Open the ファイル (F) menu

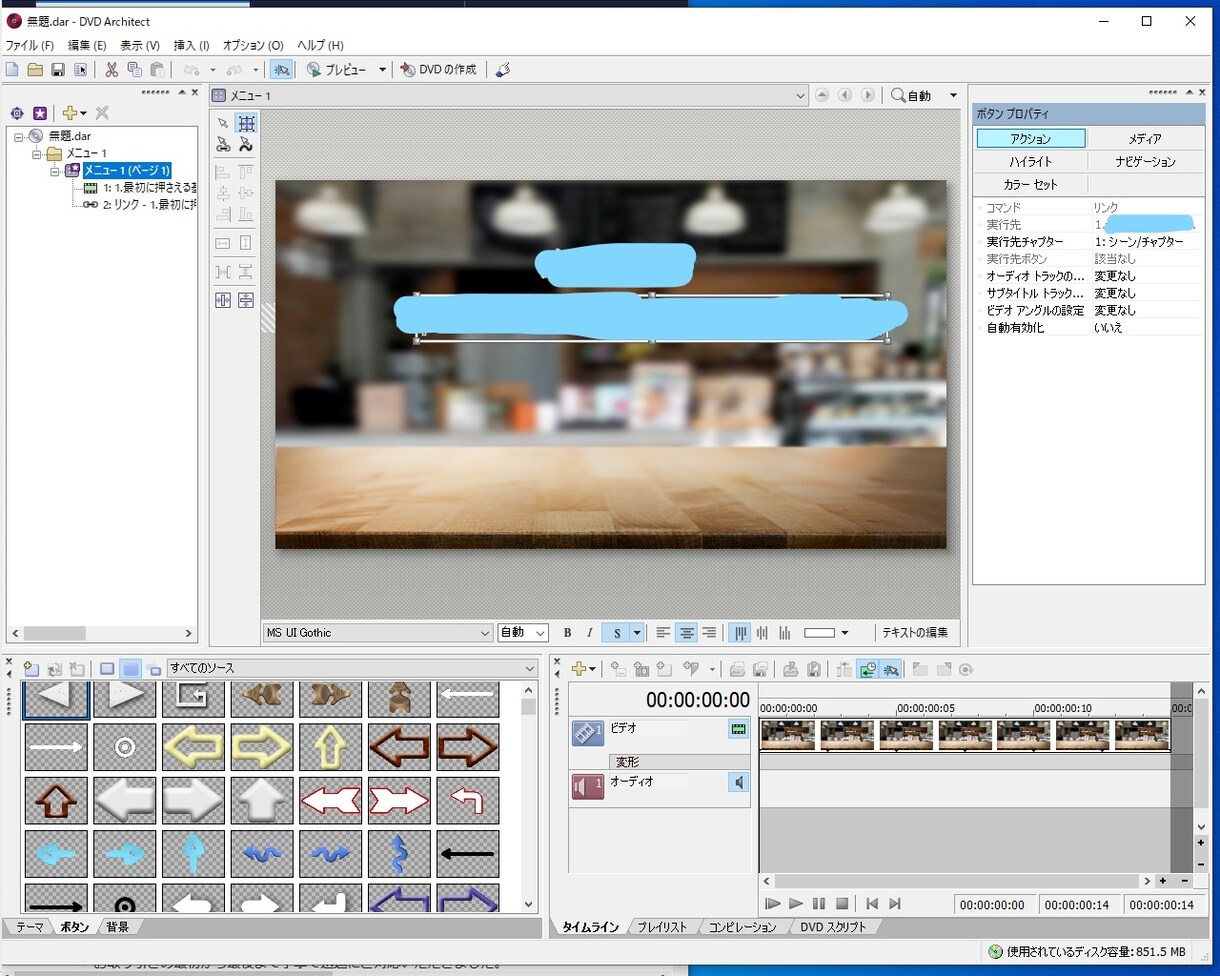pos(30,46)
